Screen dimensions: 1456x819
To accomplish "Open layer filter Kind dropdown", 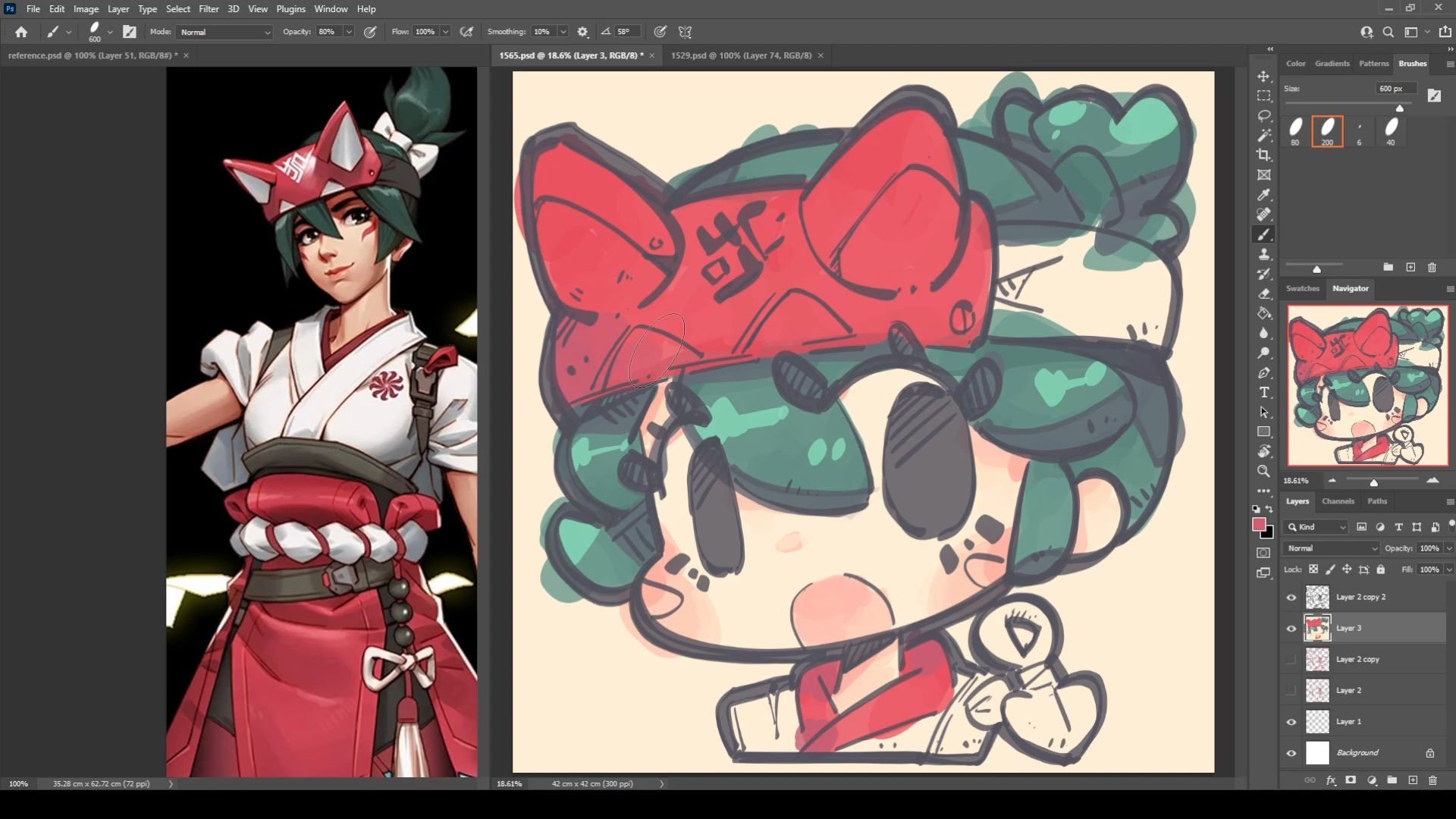I will coord(1316,527).
